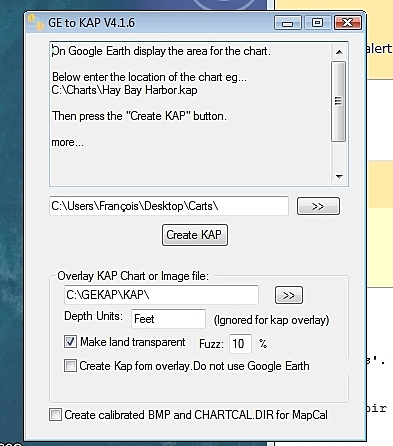Click the instructions scrollbar thumb
The height and width of the screenshot is (446, 393).
pyautogui.click(x=339, y=101)
